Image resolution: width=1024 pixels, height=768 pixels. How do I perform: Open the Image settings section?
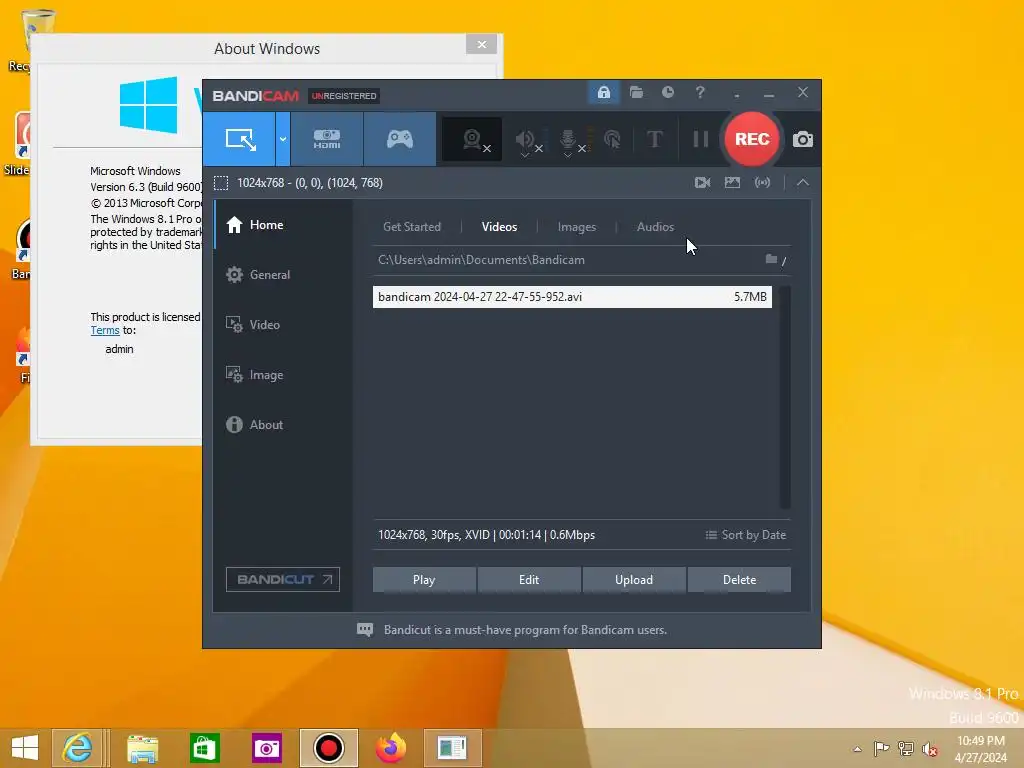[283, 375]
